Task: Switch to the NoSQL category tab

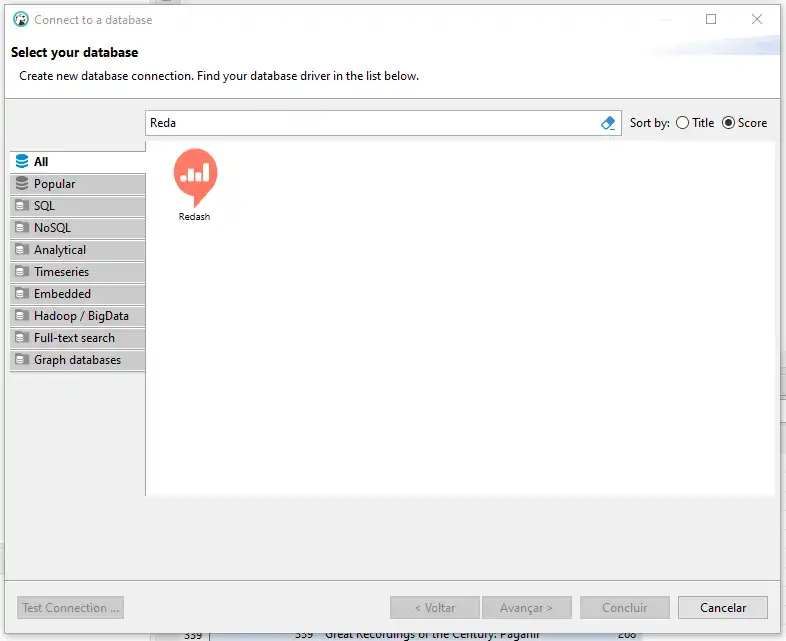Action: coord(78,228)
